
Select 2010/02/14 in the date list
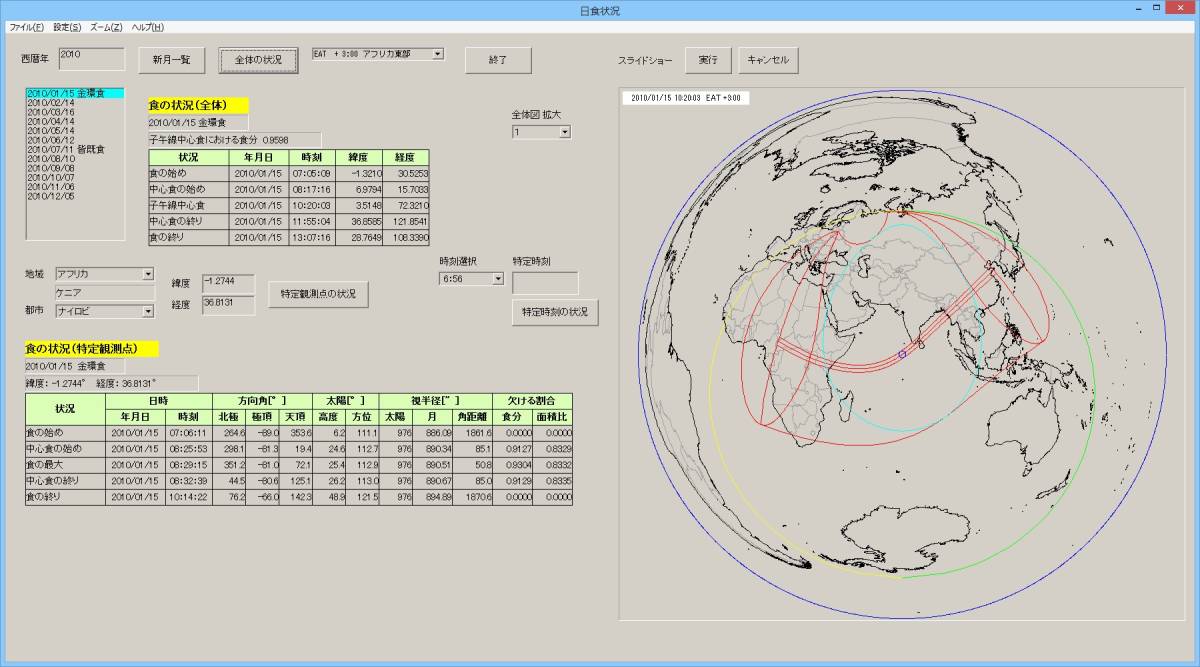[x=75, y=102]
